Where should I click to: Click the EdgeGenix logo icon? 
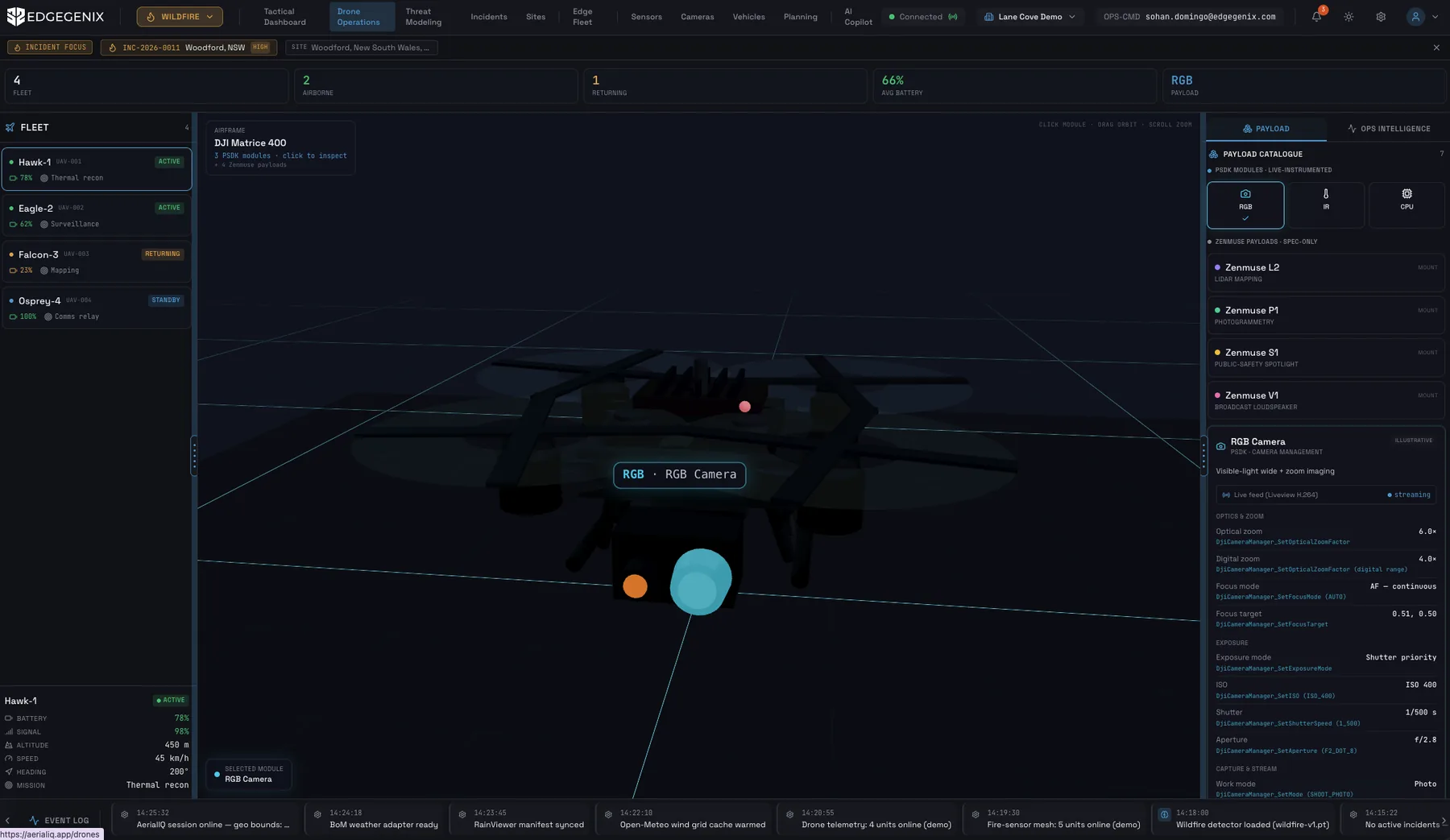click(15, 16)
